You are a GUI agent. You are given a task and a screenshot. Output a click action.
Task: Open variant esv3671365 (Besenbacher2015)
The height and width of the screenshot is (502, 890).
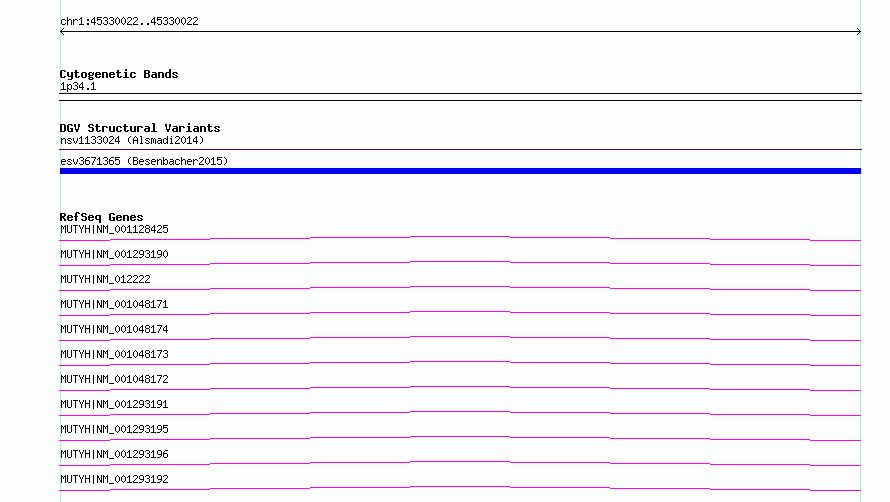click(x=144, y=161)
